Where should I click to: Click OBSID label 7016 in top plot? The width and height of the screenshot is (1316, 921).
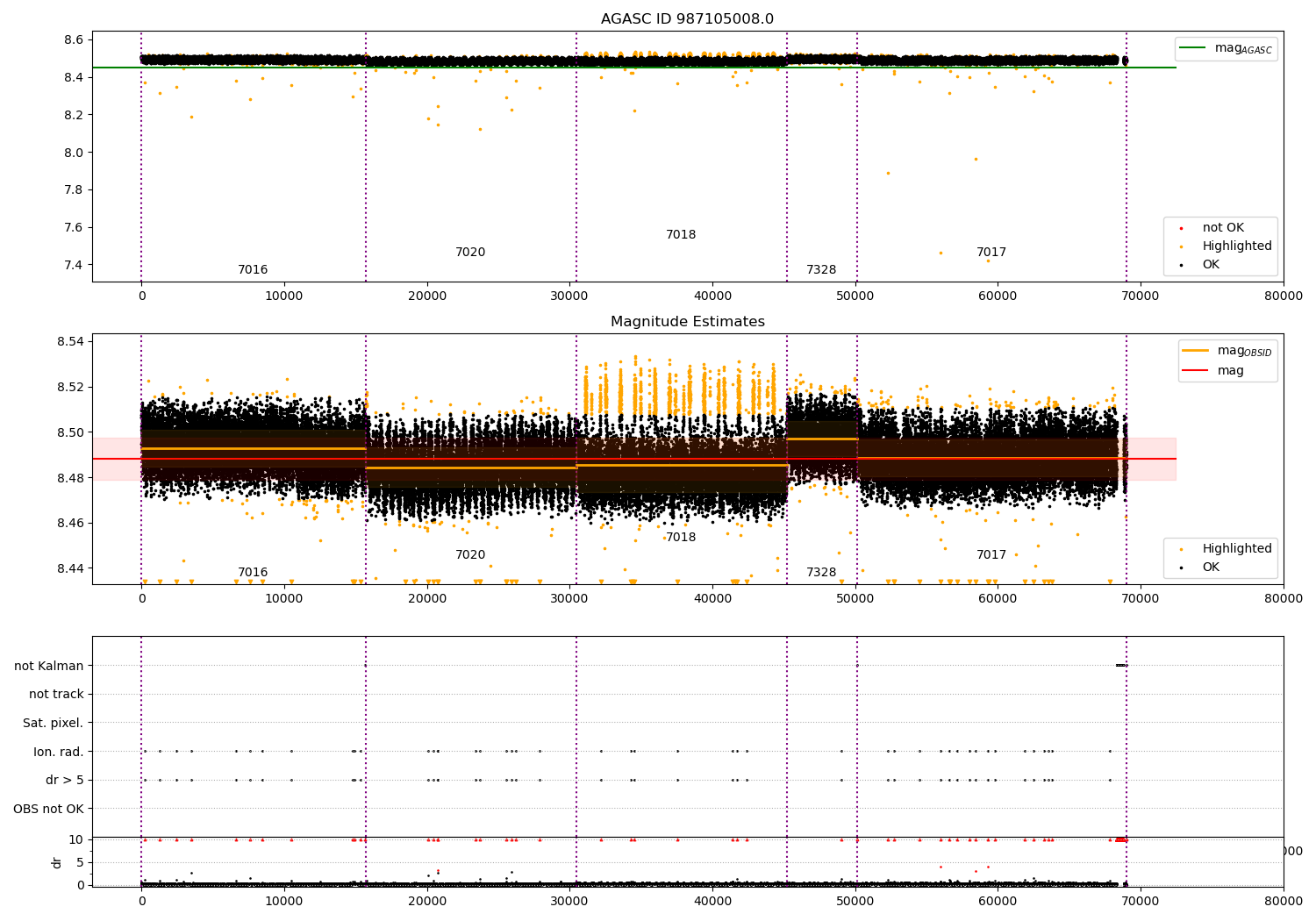(x=253, y=270)
